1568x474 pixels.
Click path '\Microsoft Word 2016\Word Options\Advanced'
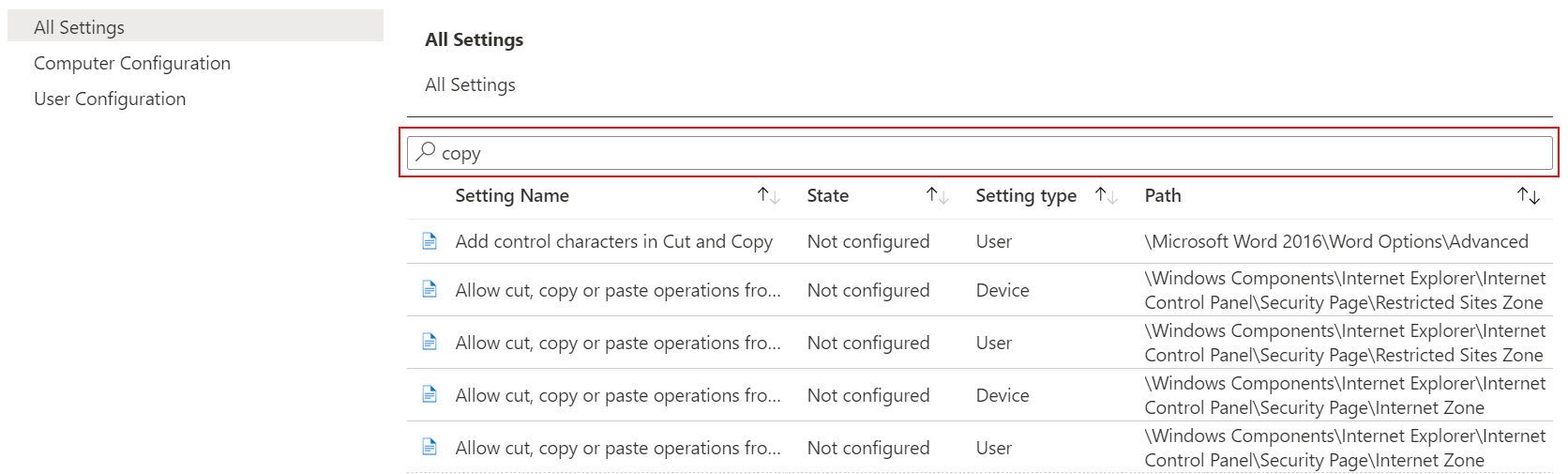pos(1336,241)
